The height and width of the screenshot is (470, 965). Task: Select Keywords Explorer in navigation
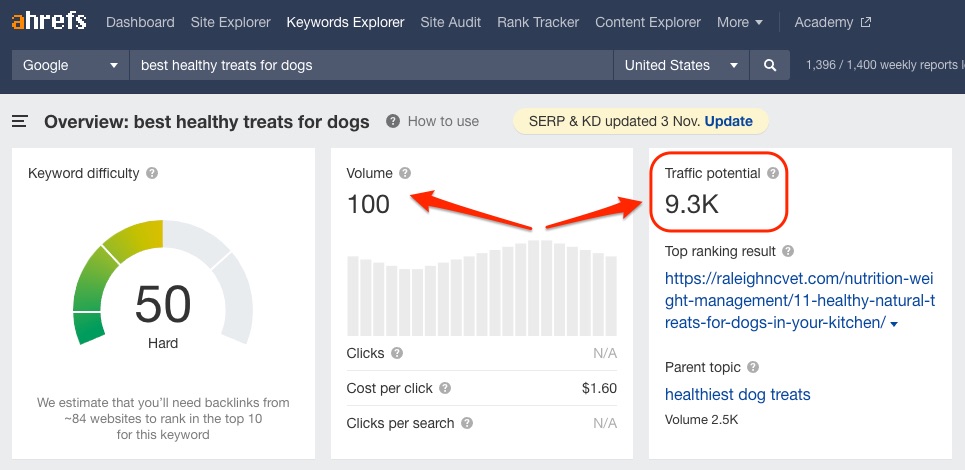[x=345, y=23]
